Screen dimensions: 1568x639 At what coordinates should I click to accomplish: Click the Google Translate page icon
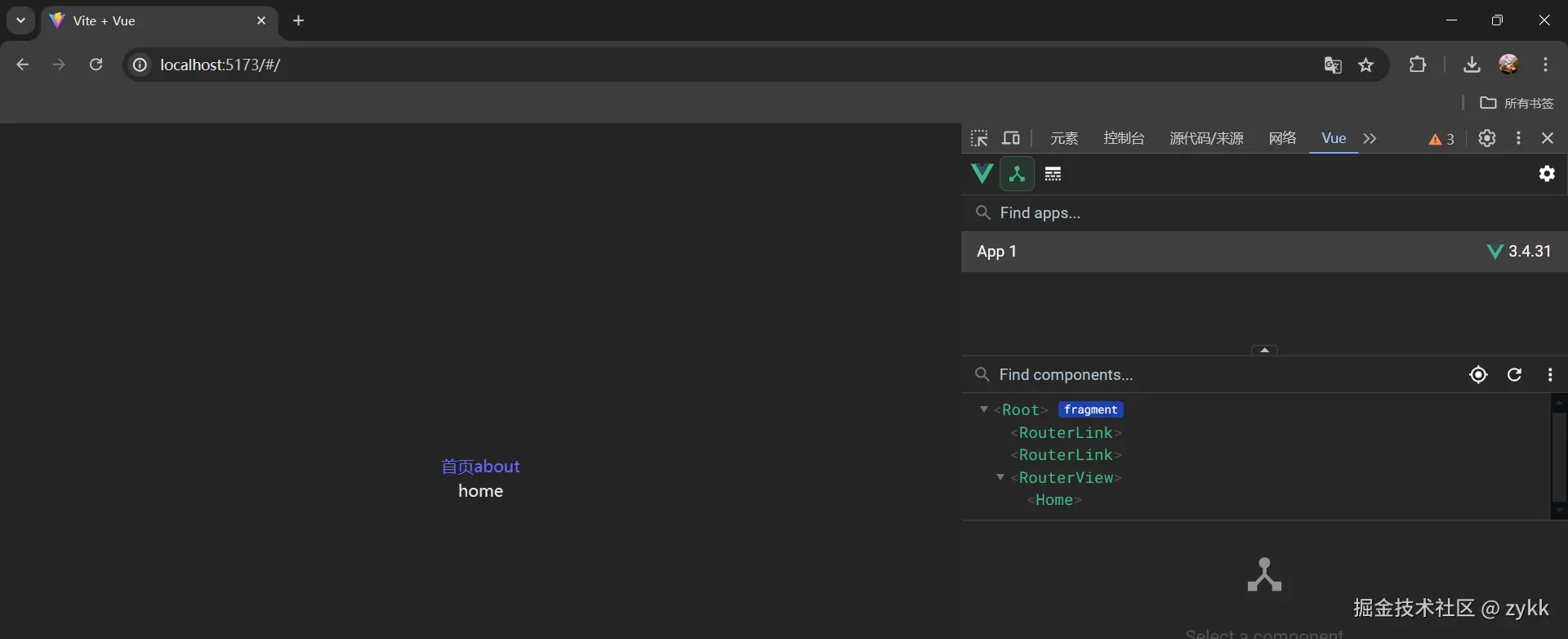point(1333,65)
